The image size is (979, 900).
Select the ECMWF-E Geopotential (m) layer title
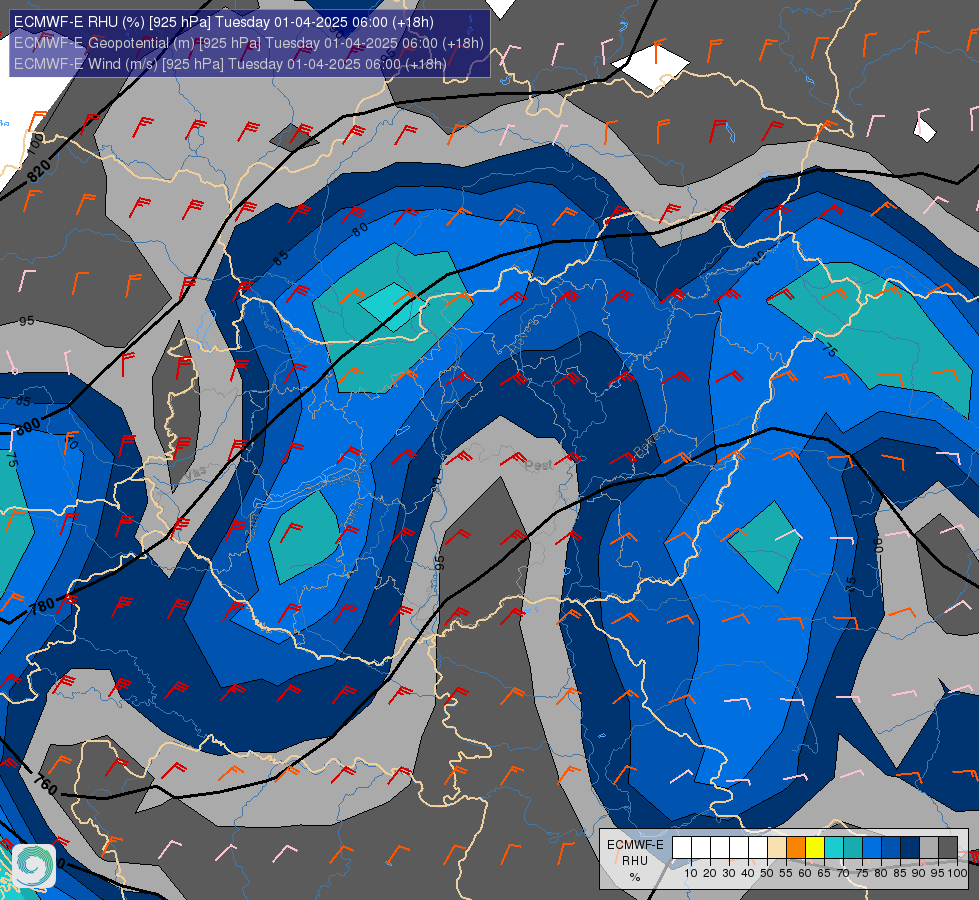click(x=248, y=43)
